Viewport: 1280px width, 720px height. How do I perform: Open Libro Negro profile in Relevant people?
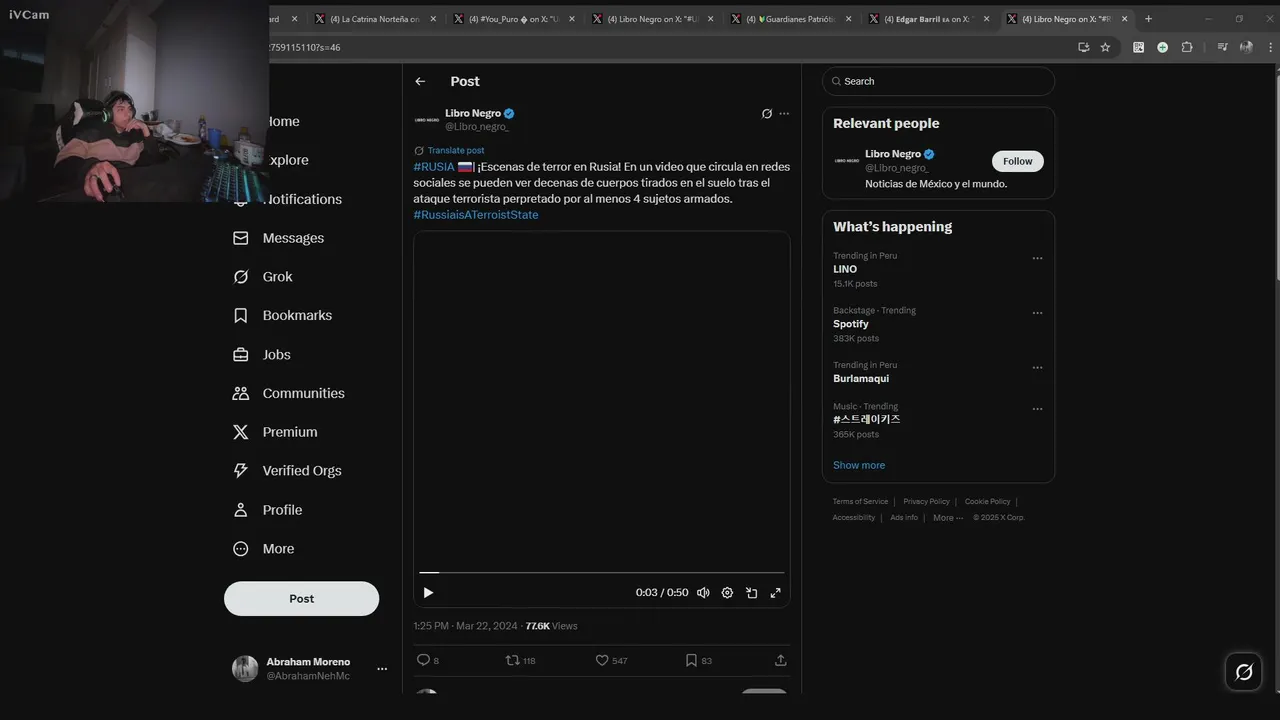point(892,154)
